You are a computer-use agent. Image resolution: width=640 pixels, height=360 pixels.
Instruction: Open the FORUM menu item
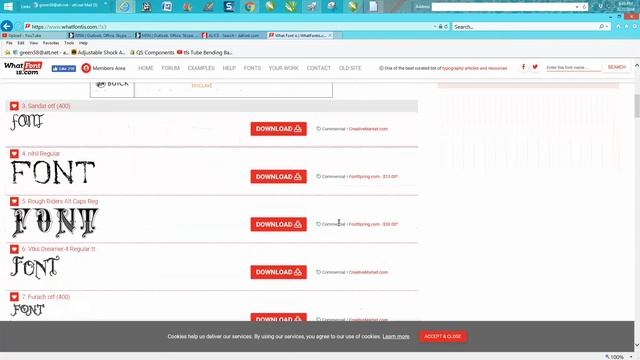(171, 68)
